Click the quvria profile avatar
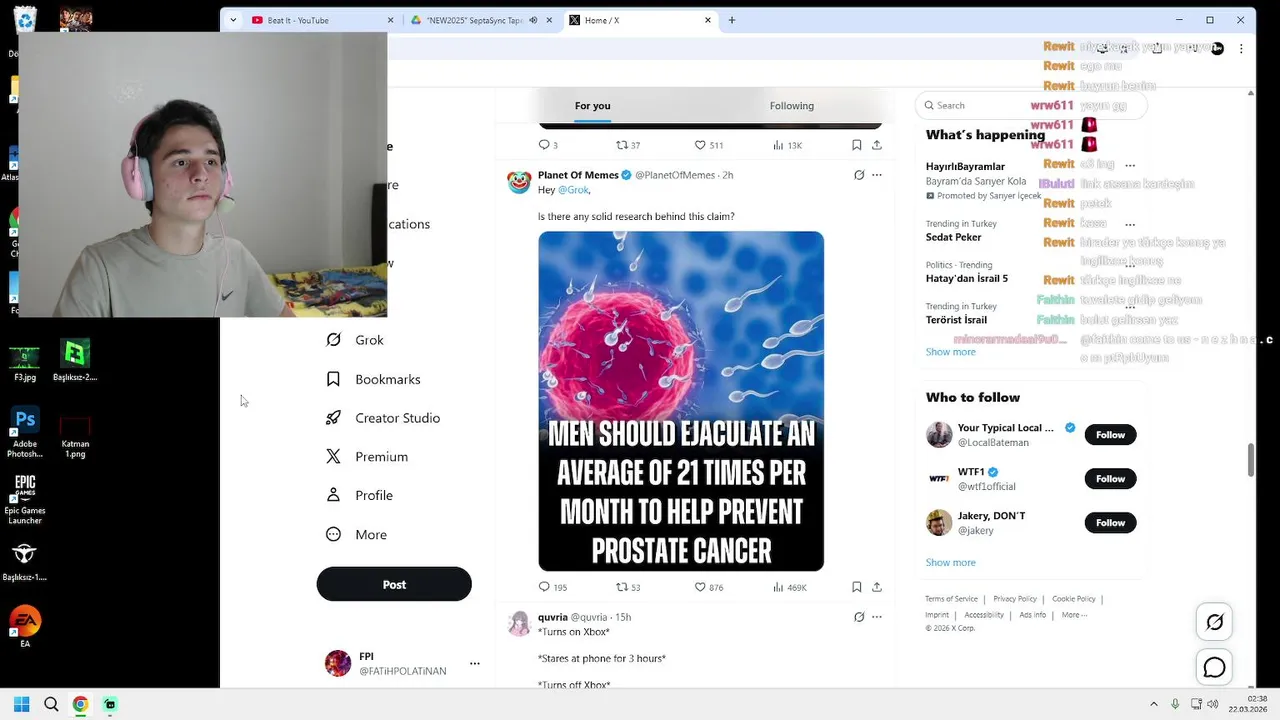 [519, 623]
